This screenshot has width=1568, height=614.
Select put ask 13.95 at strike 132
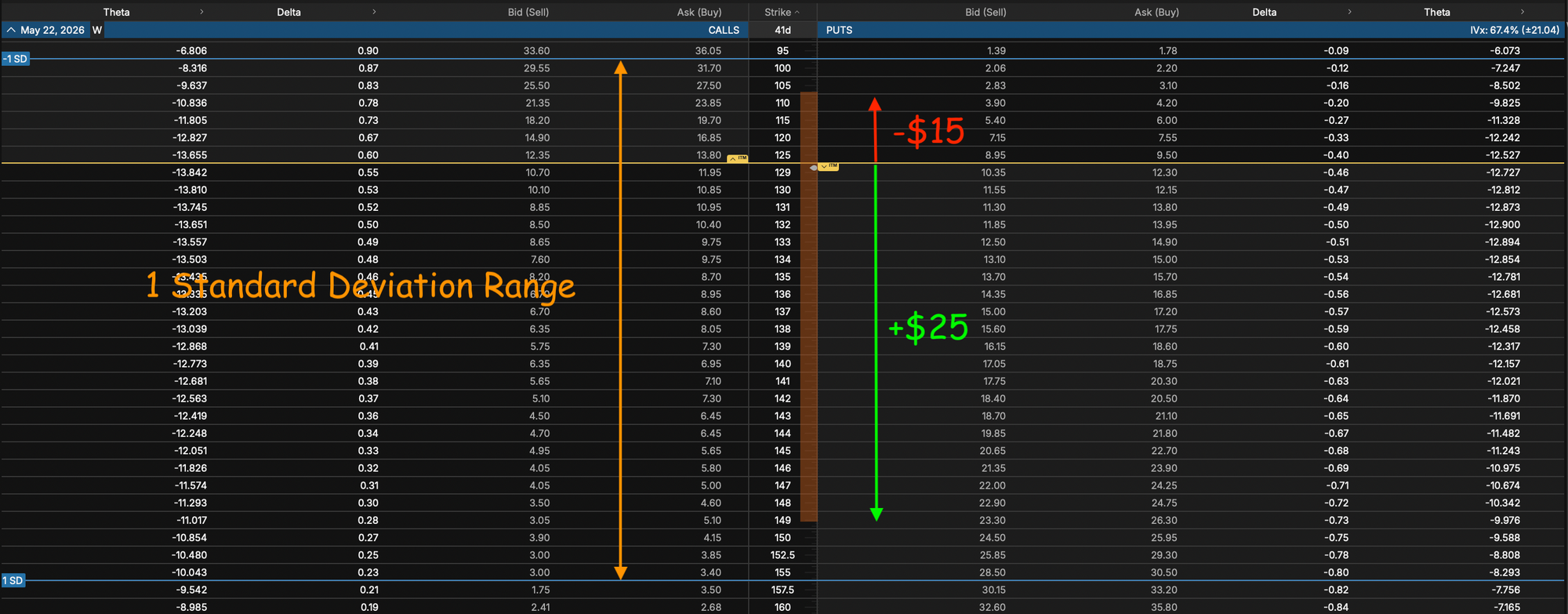click(x=1164, y=224)
